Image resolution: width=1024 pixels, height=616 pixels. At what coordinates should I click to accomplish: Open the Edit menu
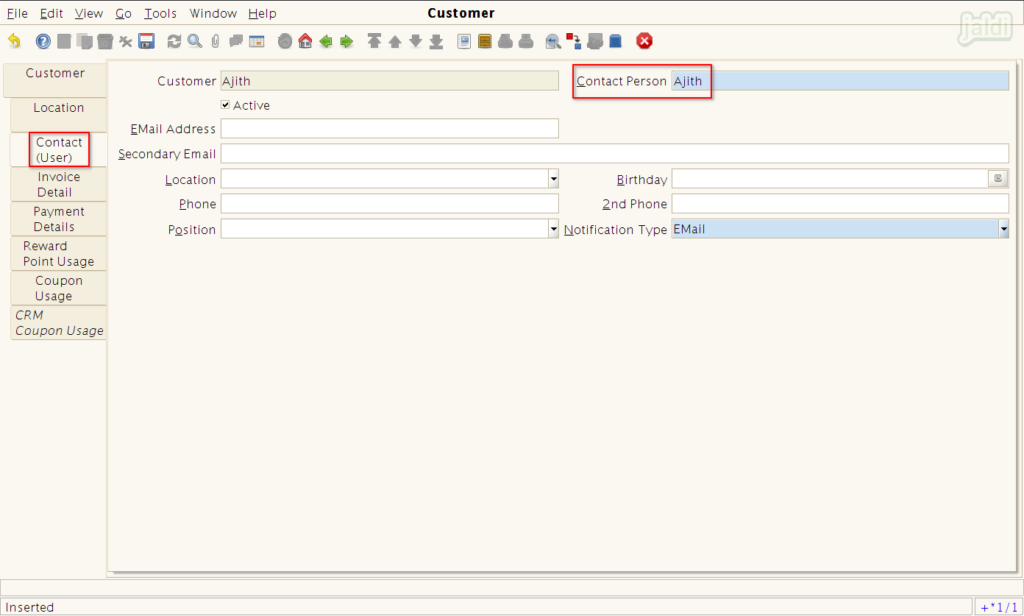51,13
